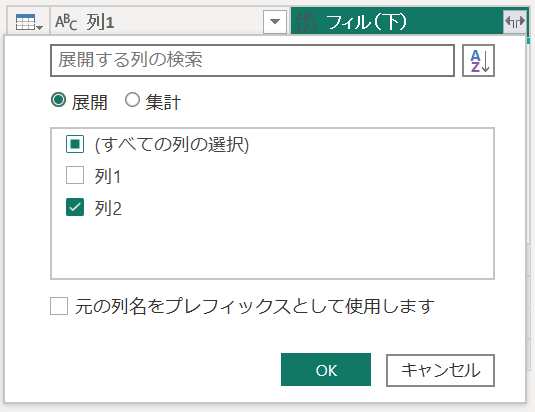535x412 pixels.
Task: Select the 展開 radio button
Action: (58, 100)
